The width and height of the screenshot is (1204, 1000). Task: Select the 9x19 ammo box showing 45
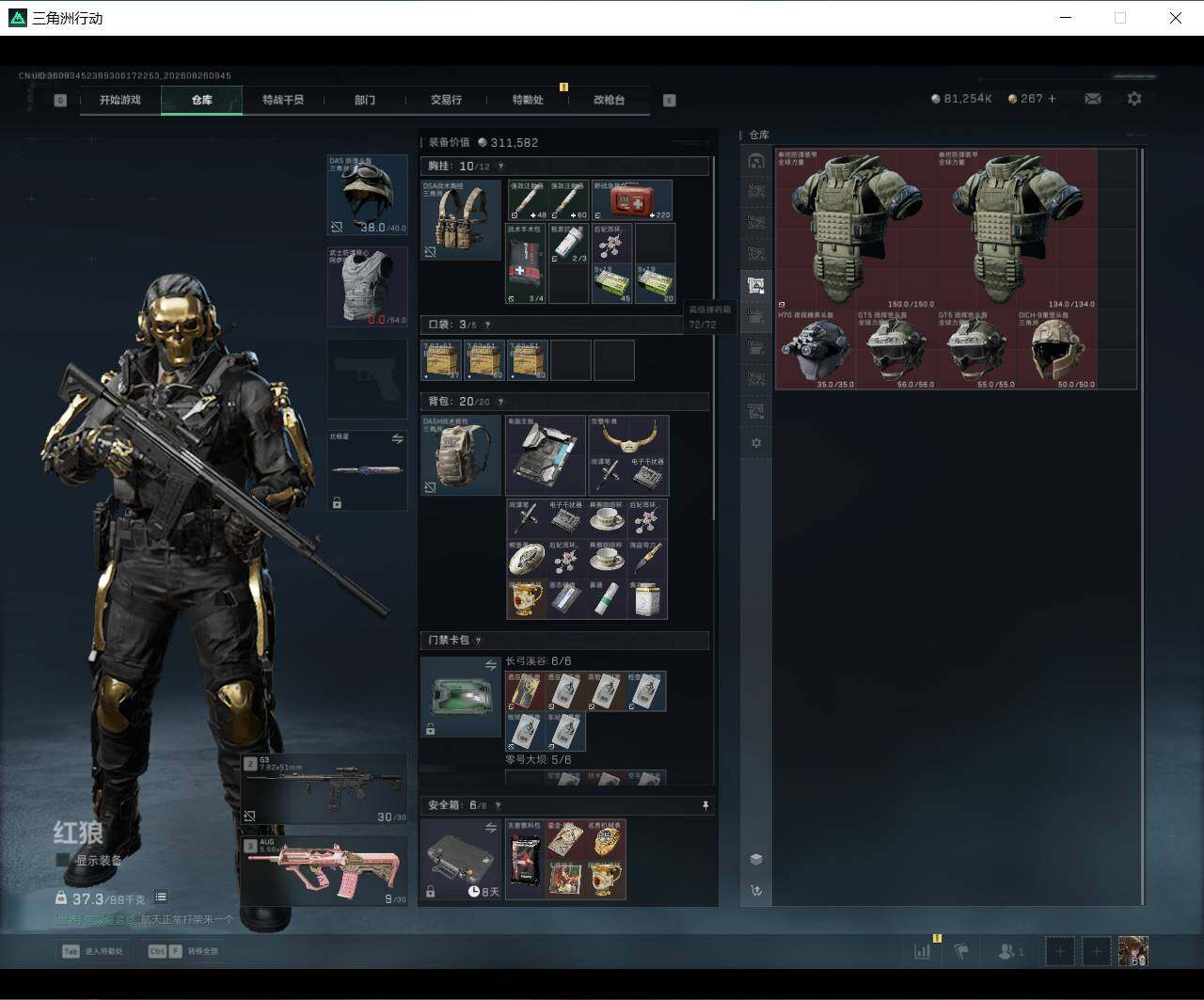(612, 283)
